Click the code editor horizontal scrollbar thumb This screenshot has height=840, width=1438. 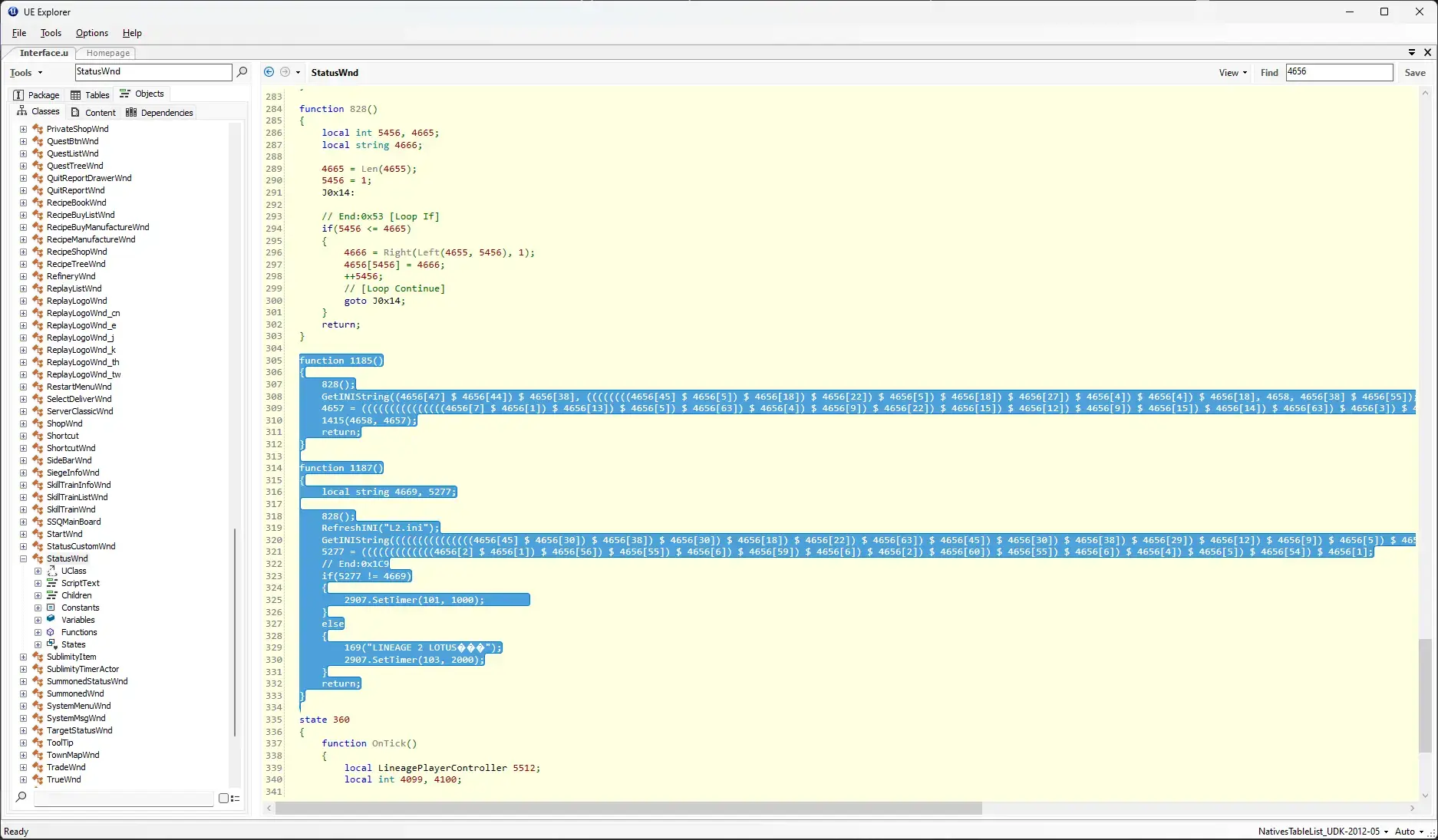[x=628, y=809]
